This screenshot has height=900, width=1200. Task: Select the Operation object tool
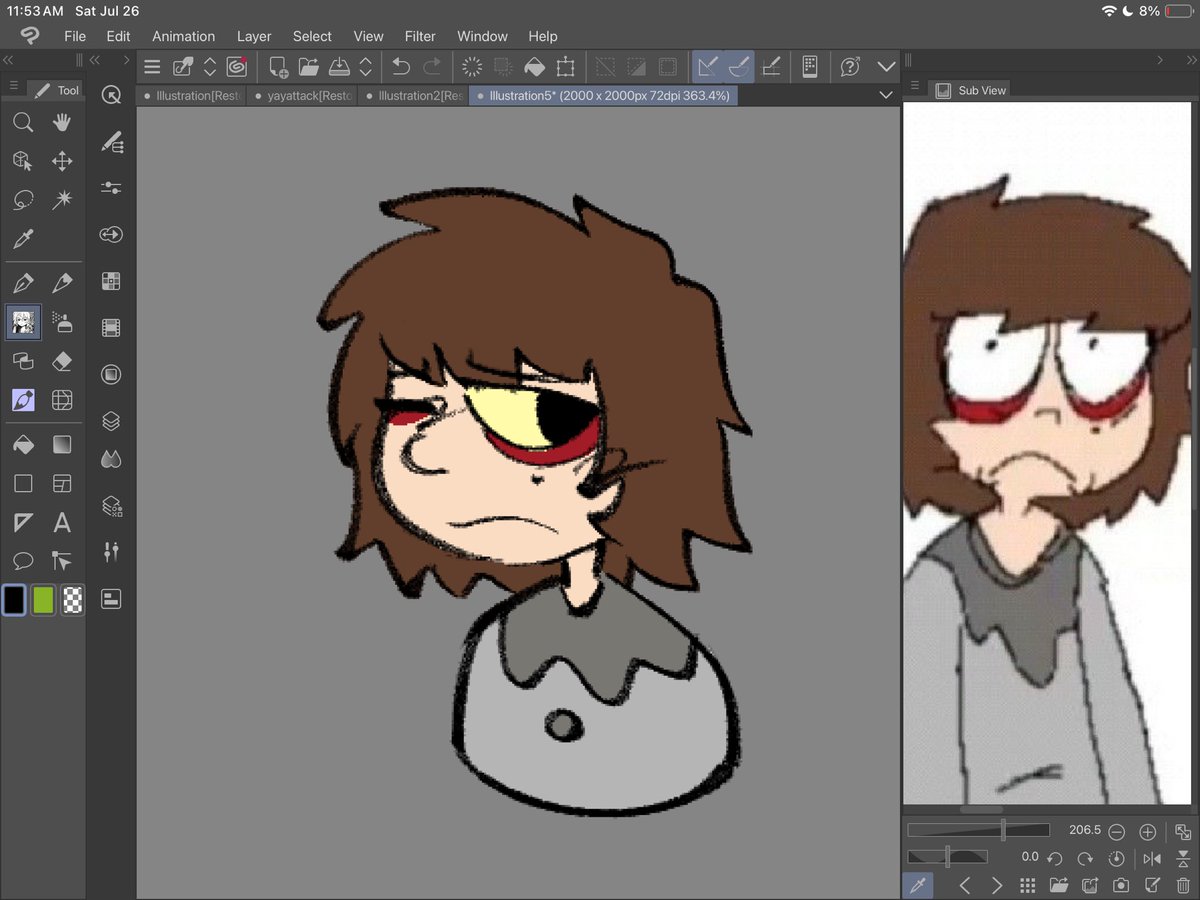pyautogui.click(x=23, y=161)
